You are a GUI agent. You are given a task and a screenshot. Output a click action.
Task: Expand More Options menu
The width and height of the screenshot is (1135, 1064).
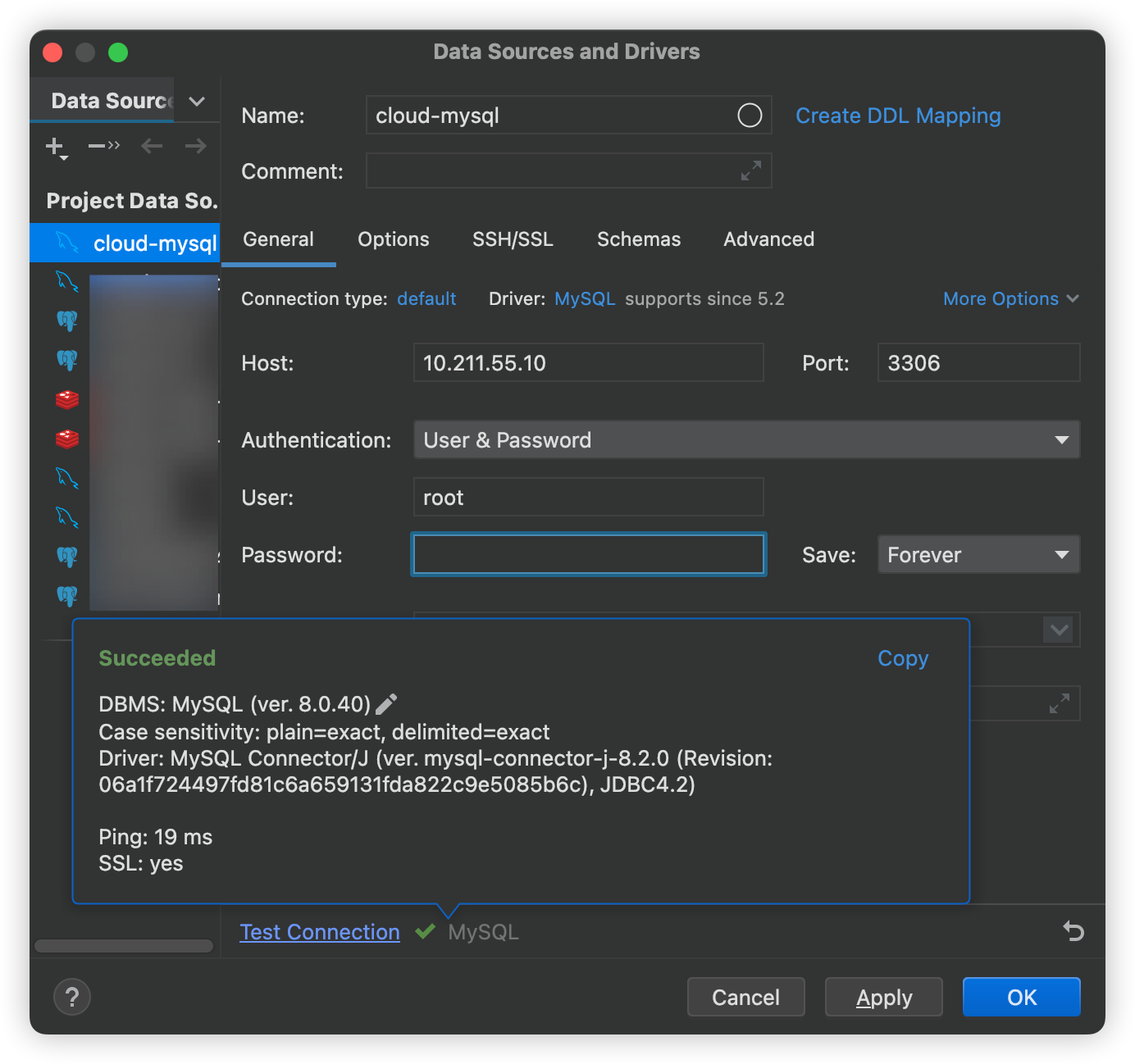[1010, 298]
